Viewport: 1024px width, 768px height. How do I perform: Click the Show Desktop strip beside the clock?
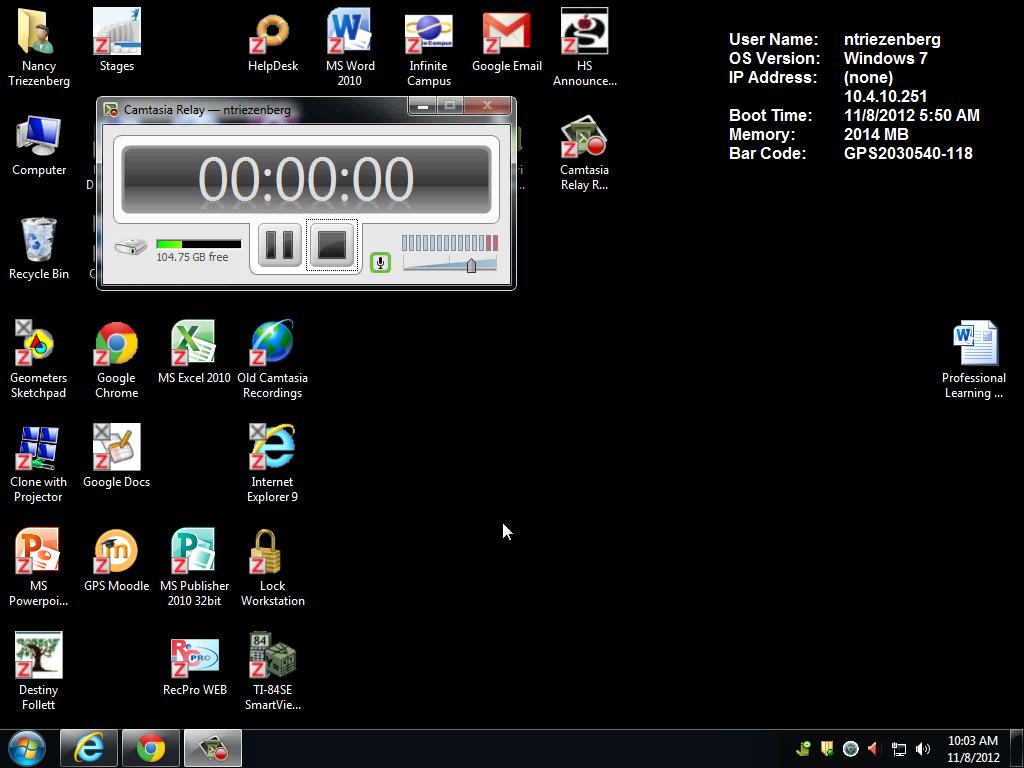(1017, 748)
